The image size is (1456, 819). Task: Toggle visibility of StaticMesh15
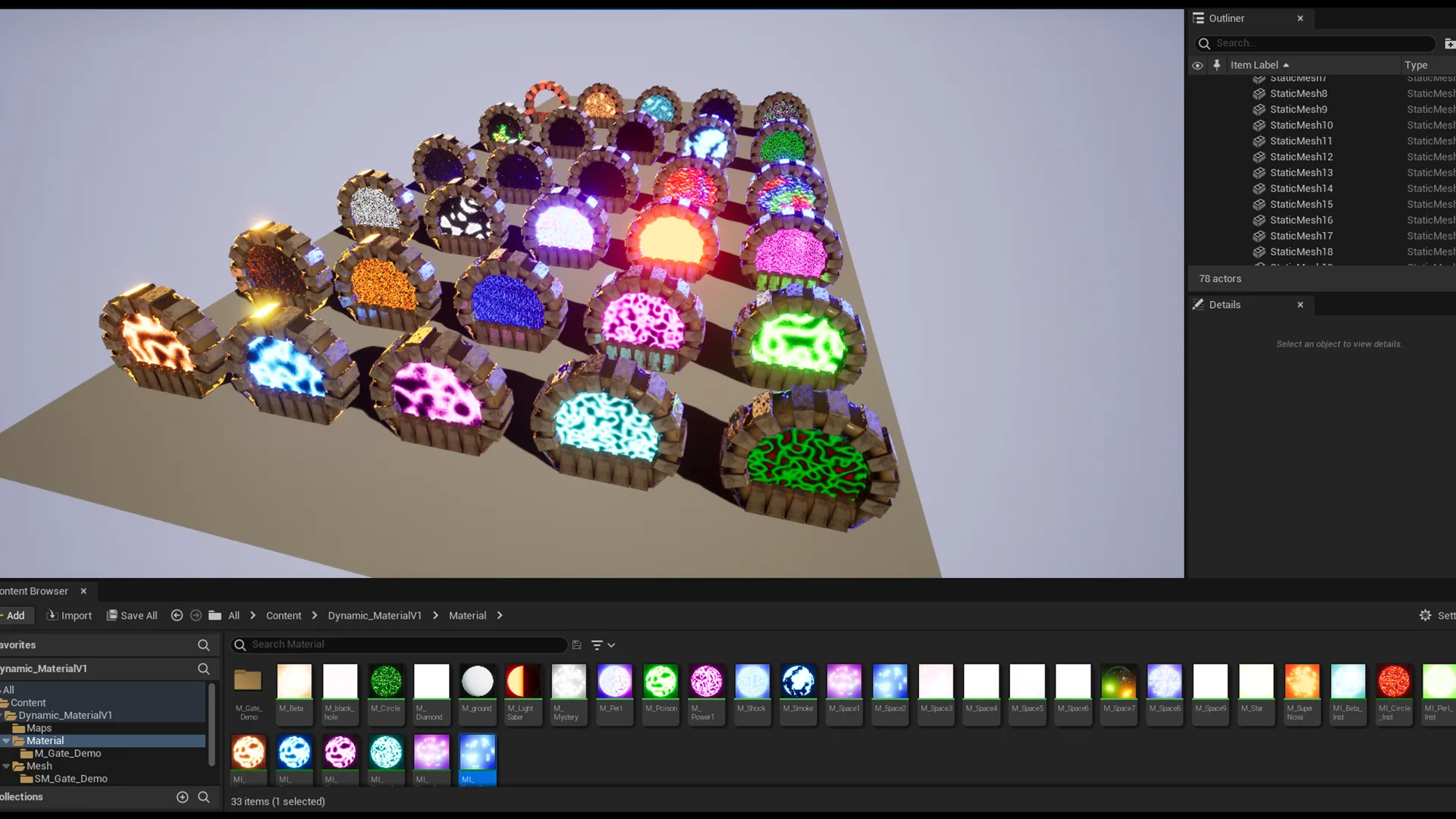pyautogui.click(x=1196, y=204)
